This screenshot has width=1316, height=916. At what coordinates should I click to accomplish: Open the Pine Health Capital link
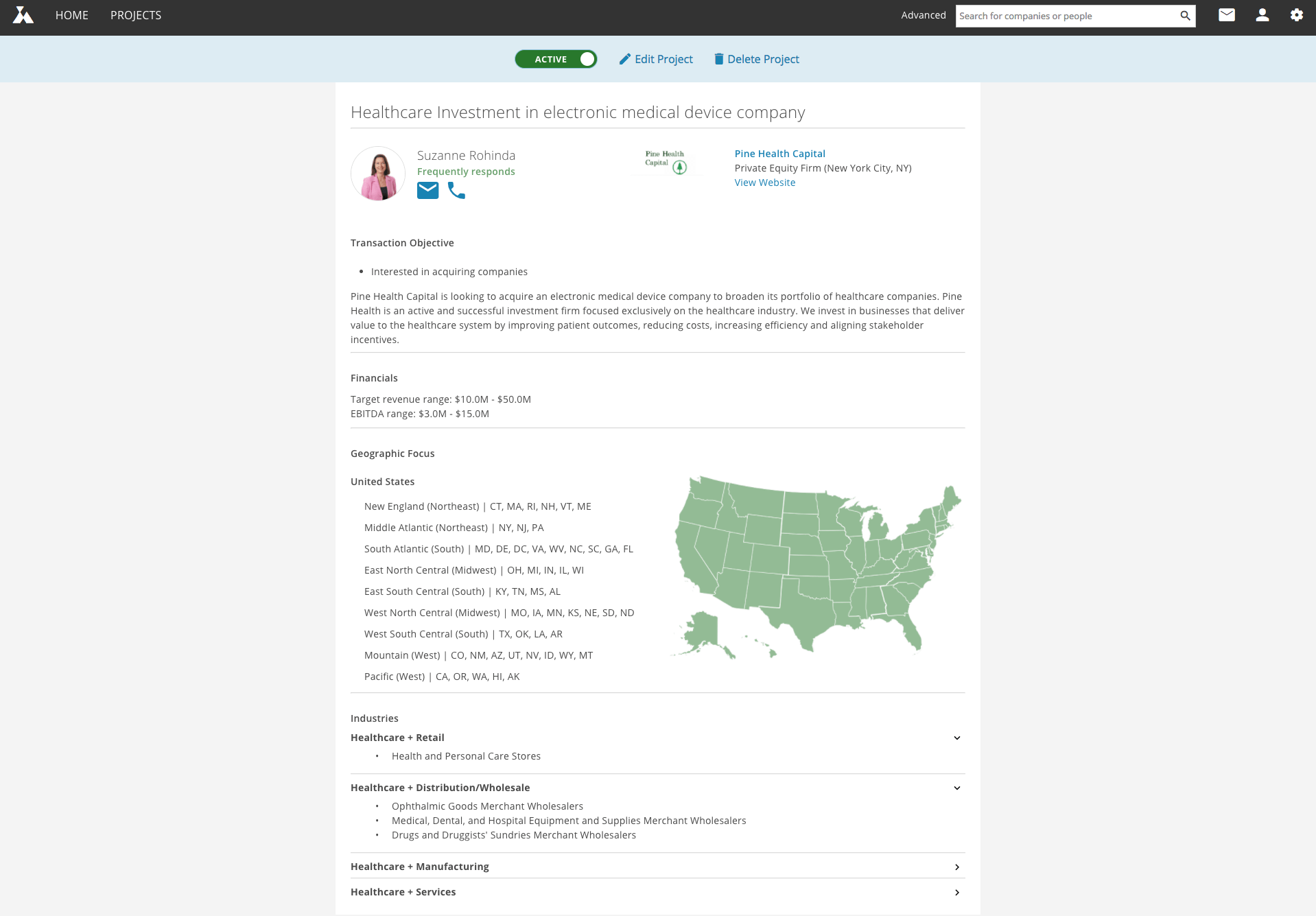[779, 154]
